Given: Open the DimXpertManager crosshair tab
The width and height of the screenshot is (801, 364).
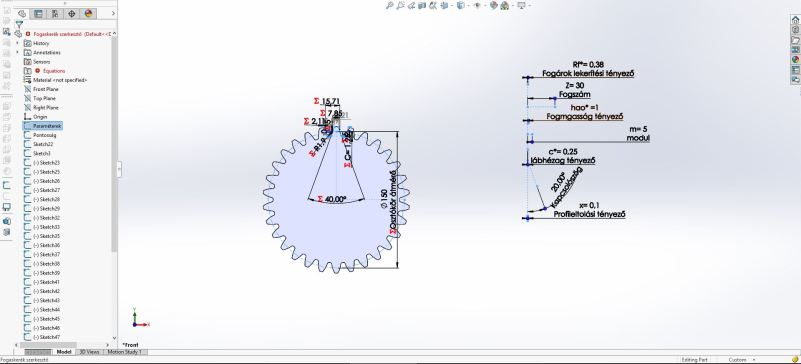Looking at the screenshot, I should 72,14.
